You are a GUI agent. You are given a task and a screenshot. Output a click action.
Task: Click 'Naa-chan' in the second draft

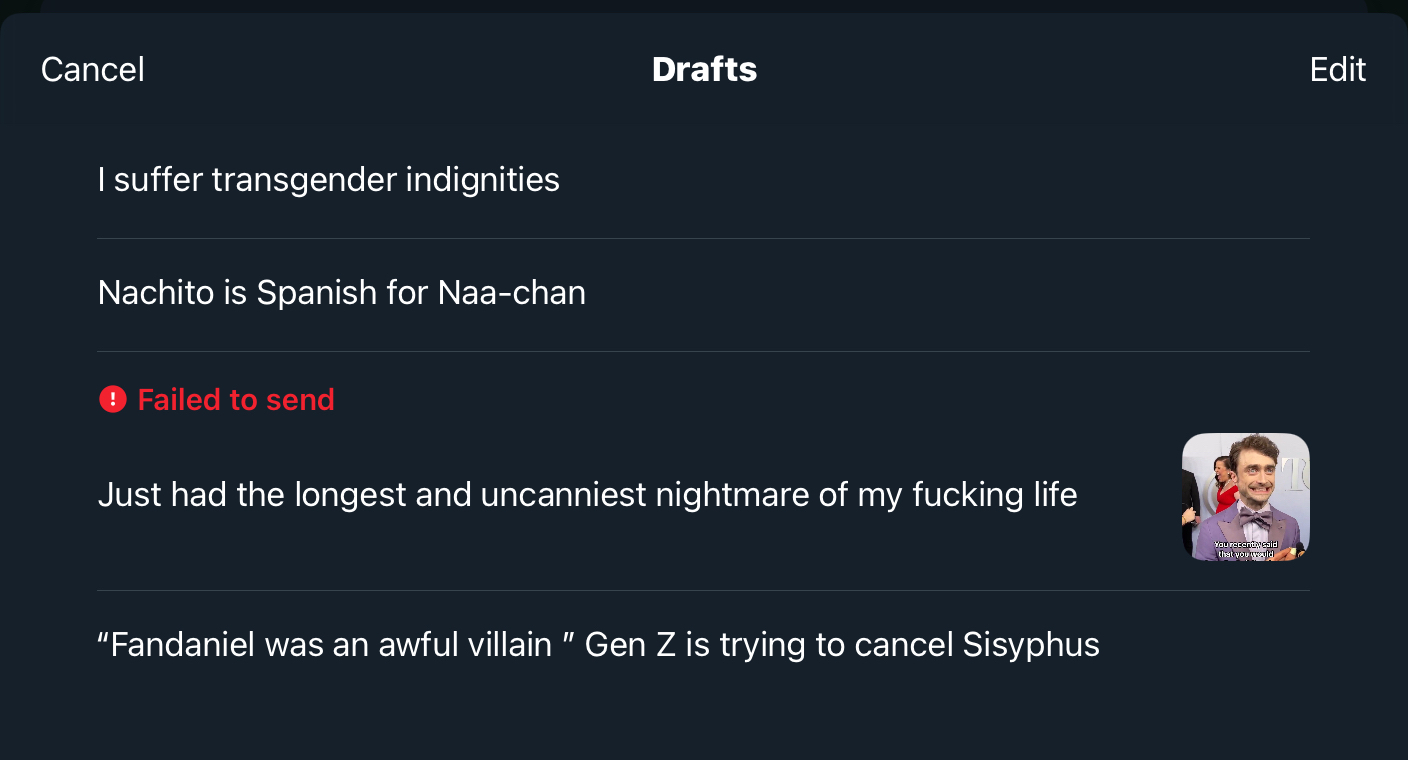click(x=512, y=293)
